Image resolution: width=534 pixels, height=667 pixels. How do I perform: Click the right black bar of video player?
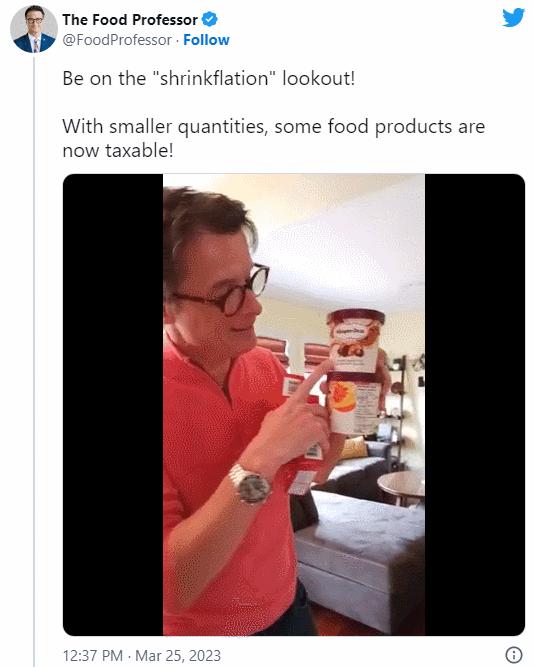pyautogui.click(x=474, y=405)
